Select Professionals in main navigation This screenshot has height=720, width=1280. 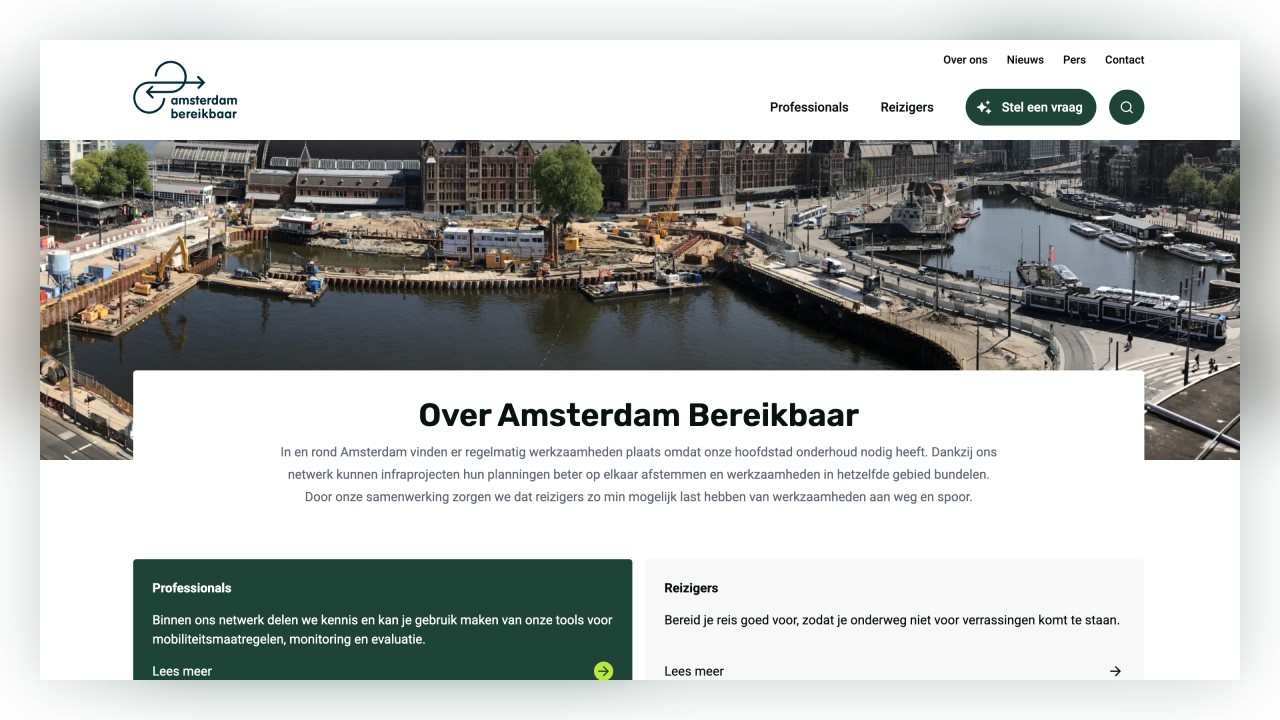809,107
